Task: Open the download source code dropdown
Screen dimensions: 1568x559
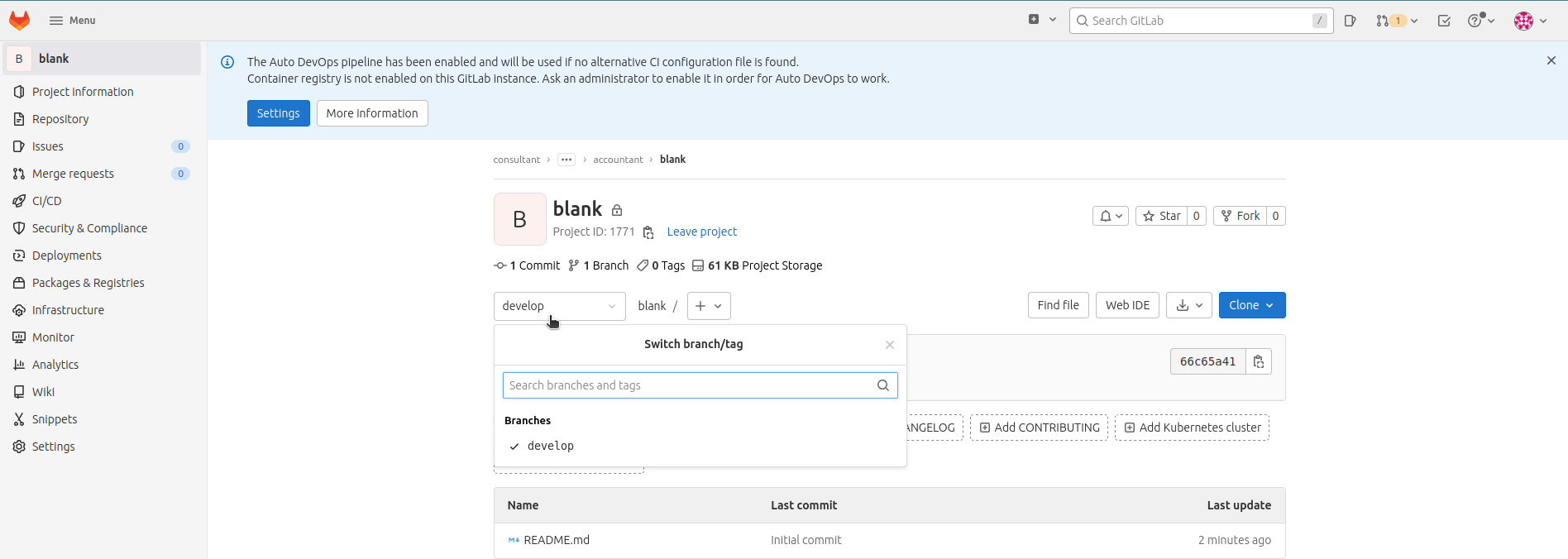Action: pyautogui.click(x=1189, y=305)
